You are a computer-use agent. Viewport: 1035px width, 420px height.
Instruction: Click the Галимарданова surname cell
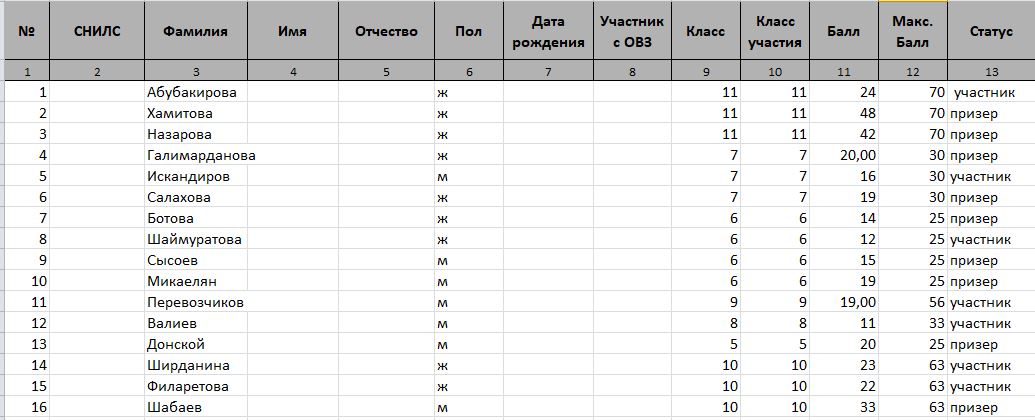pyautogui.click(x=201, y=155)
